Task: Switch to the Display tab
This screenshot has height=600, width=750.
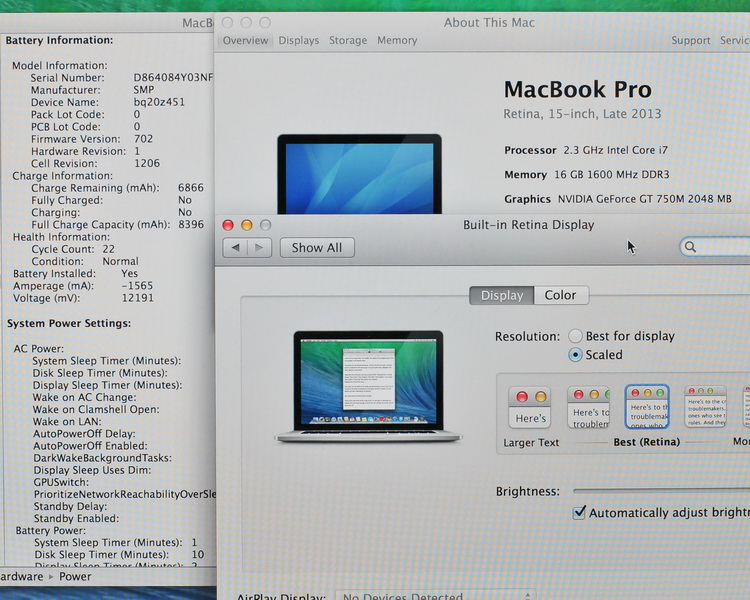Action: point(502,295)
